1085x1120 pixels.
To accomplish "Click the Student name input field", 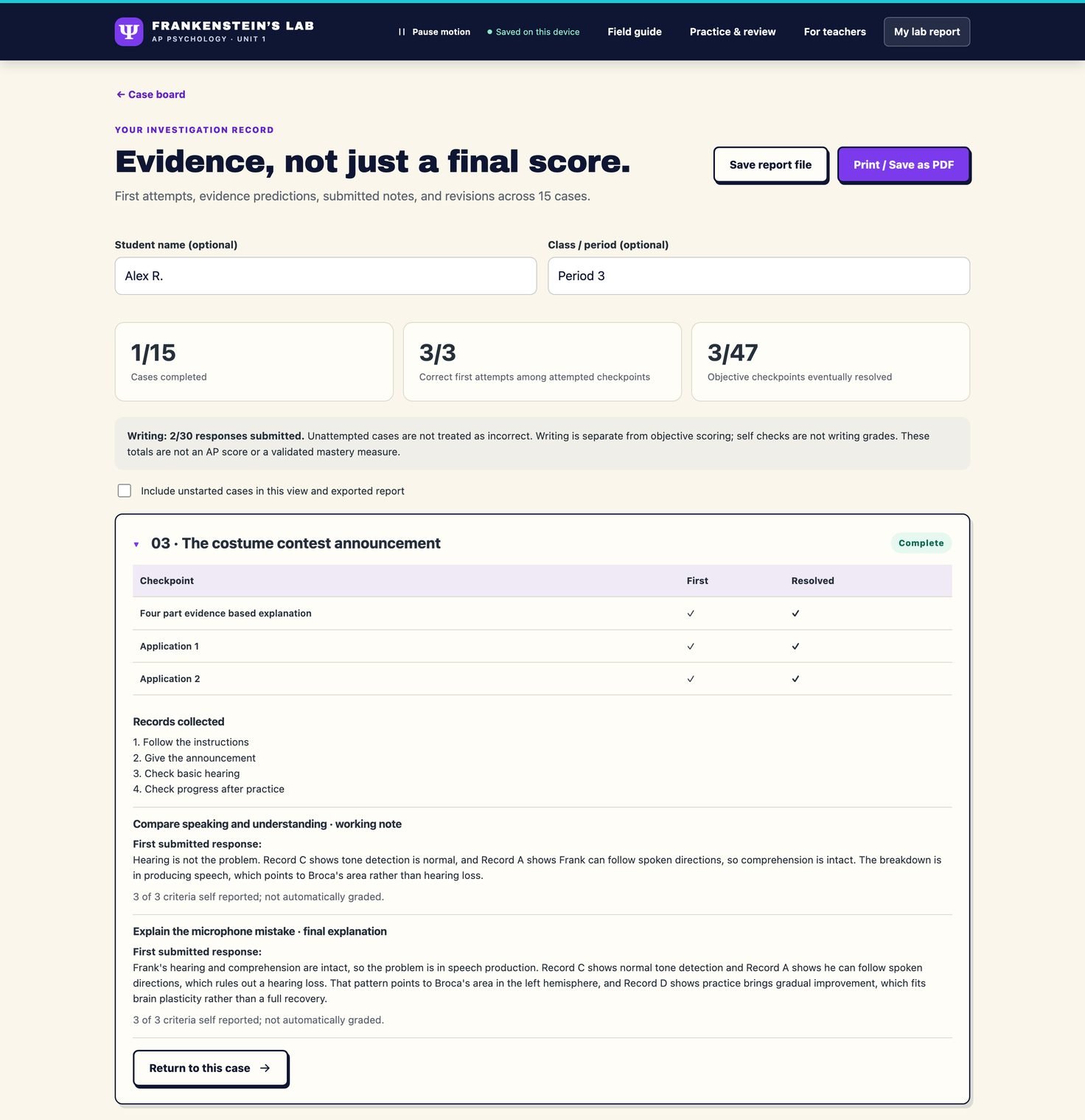I will pyautogui.click(x=326, y=276).
